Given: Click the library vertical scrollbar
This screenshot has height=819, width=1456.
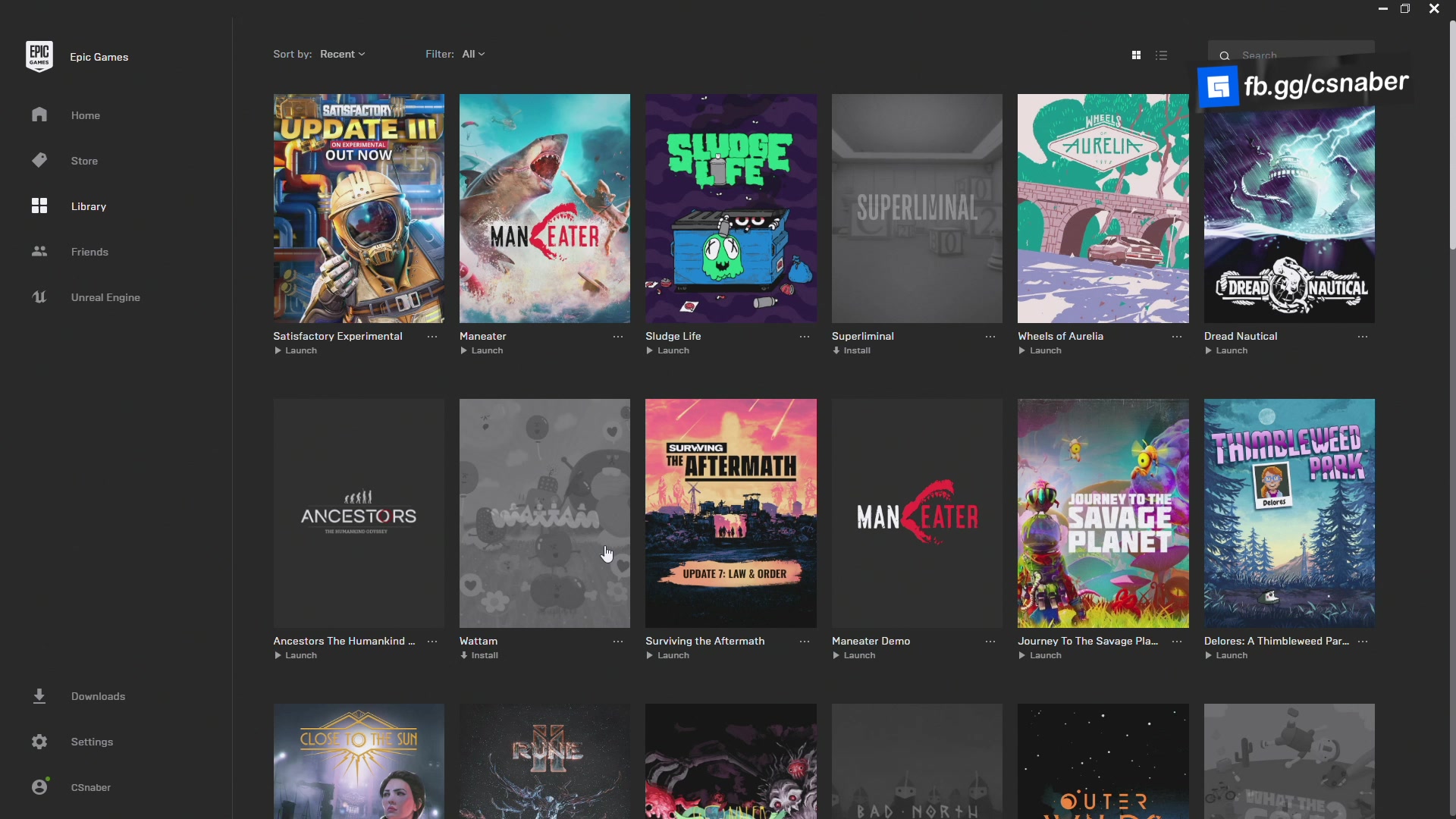Looking at the screenshot, I should tap(1452, 136).
